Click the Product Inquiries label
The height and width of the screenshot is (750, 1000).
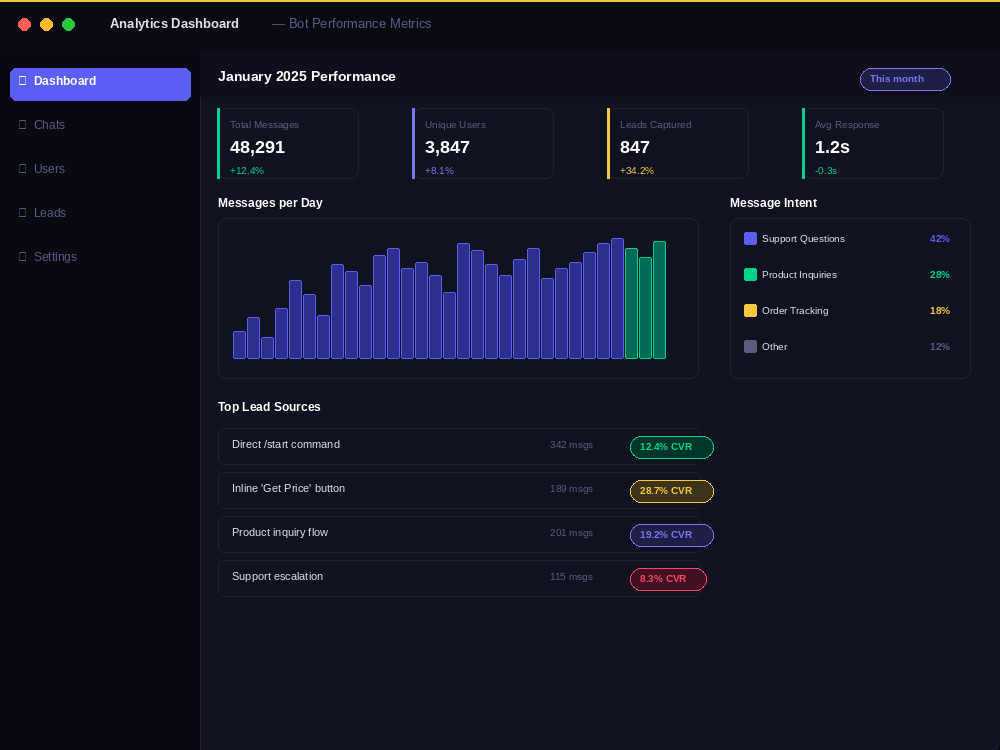click(x=799, y=274)
